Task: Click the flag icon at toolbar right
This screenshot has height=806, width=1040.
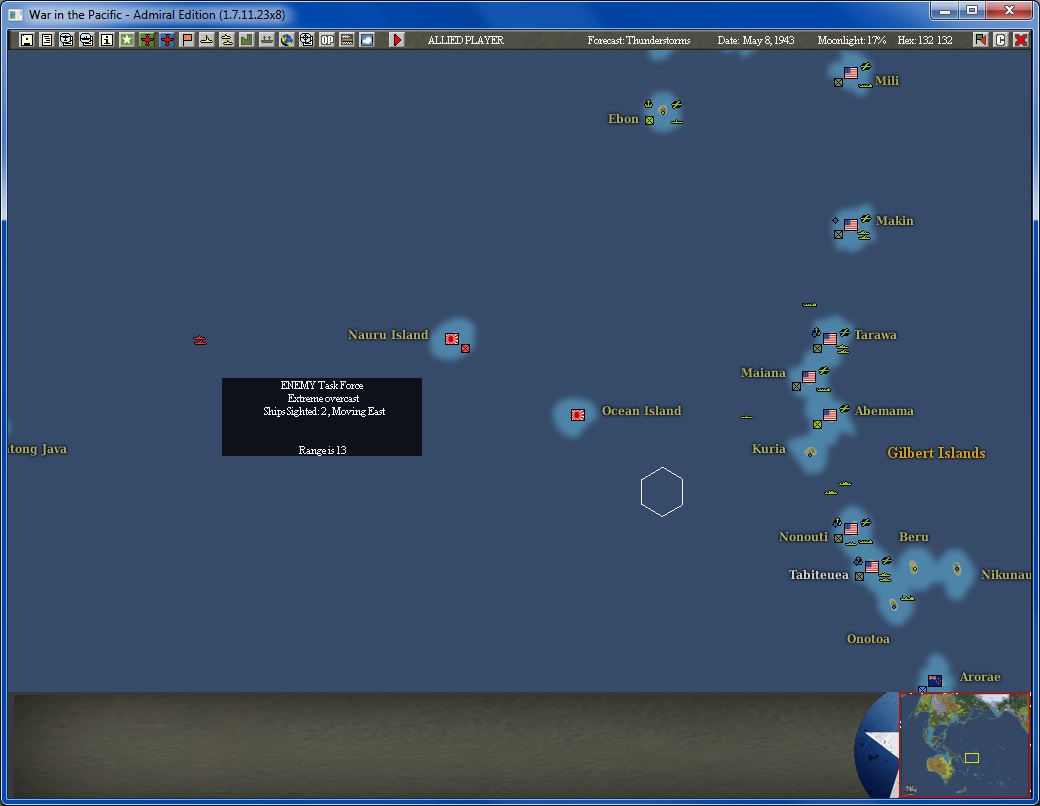Action: (x=980, y=40)
